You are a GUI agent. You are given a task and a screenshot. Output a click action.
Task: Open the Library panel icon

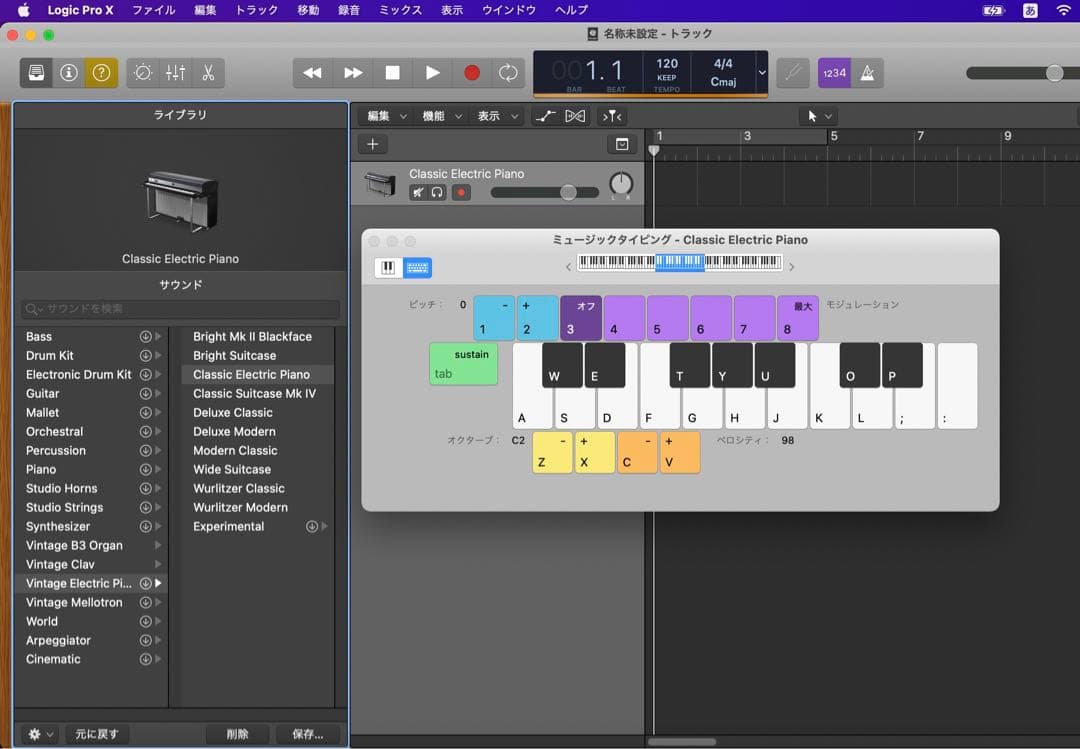click(x=37, y=73)
